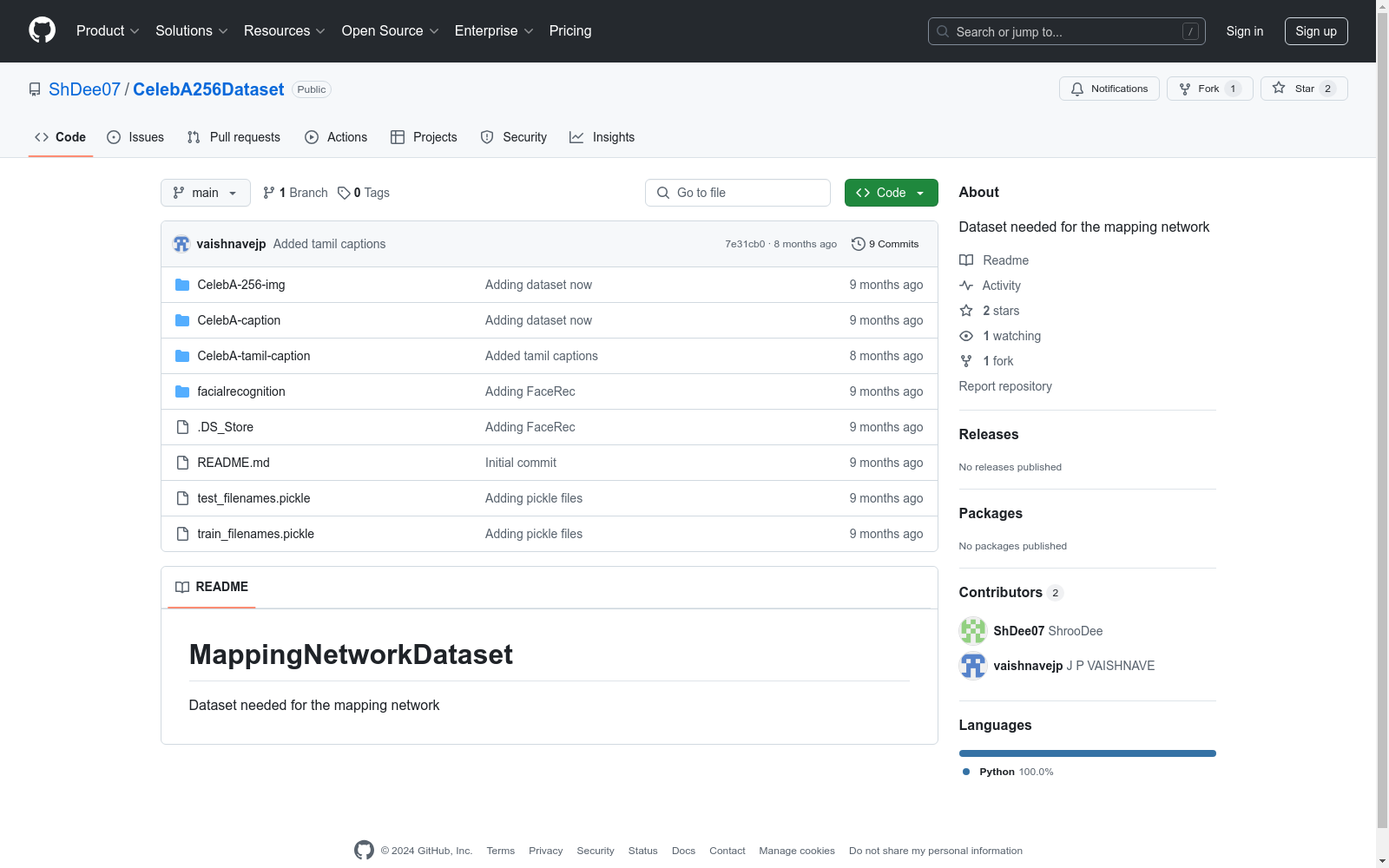The width and height of the screenshot is (1389, 868).
Task: Click the search magnifier icon in header
Action: tap(943, 31)
